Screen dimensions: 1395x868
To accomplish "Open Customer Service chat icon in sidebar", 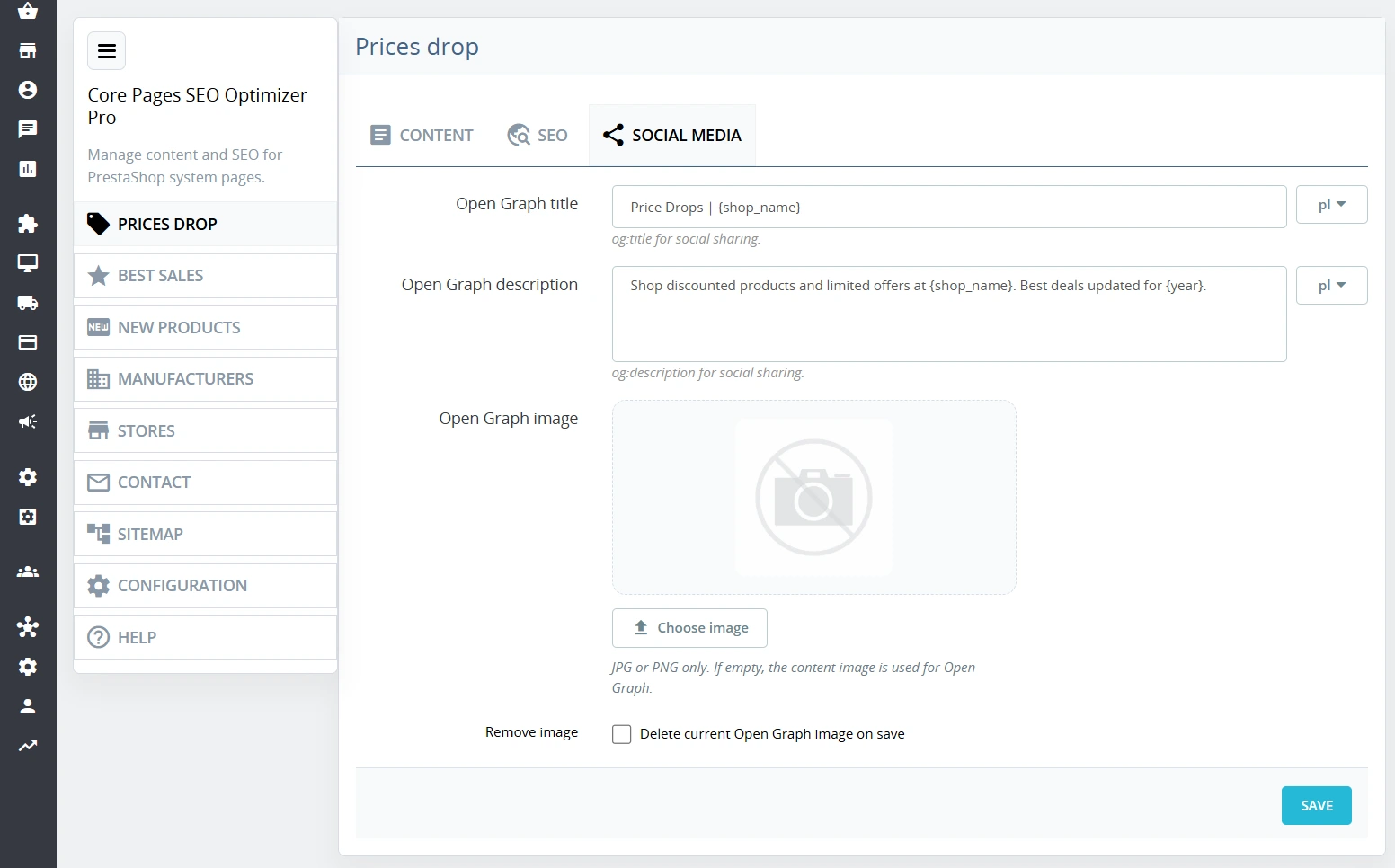I will 28,129.
